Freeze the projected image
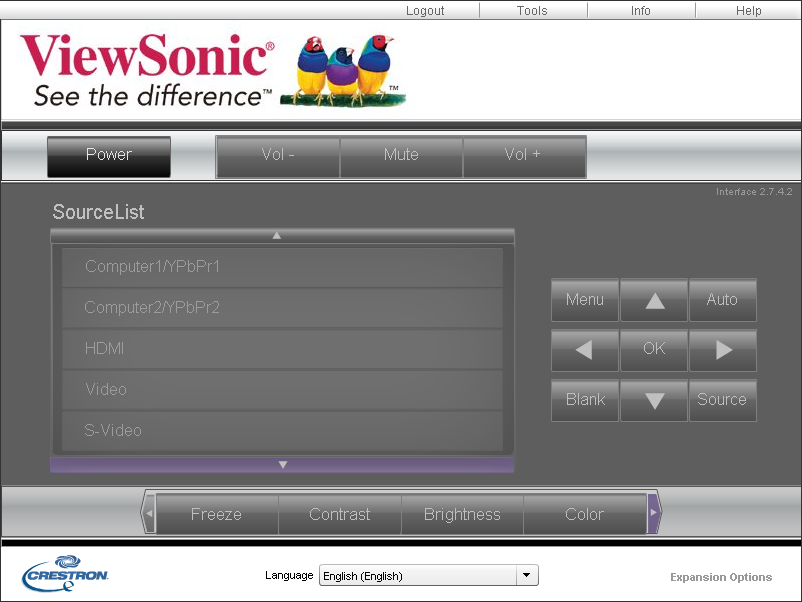This screenshot has height=602, width=802. pos(217,514)
